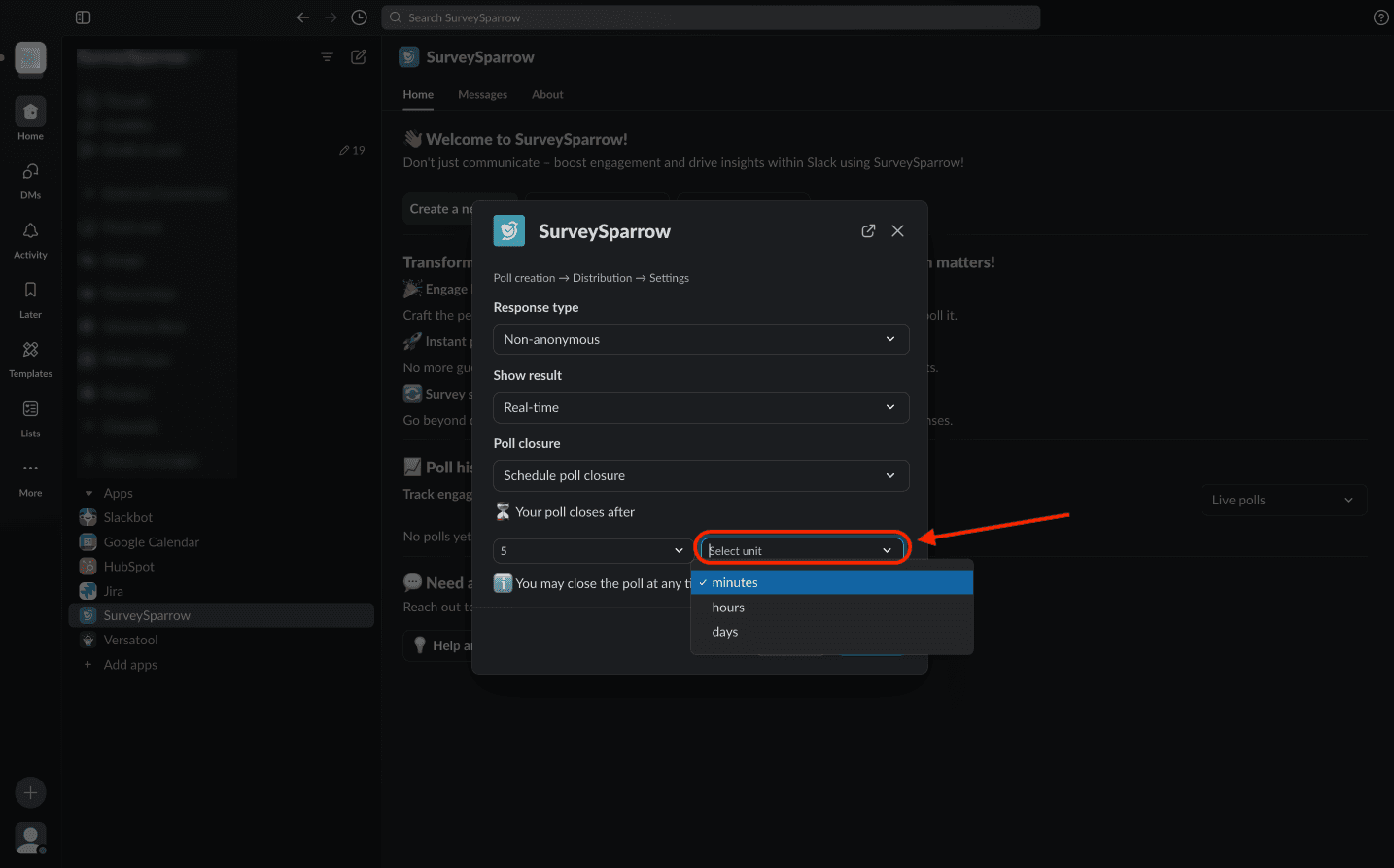Choose the minutes option in unit list

coord(735,583)
